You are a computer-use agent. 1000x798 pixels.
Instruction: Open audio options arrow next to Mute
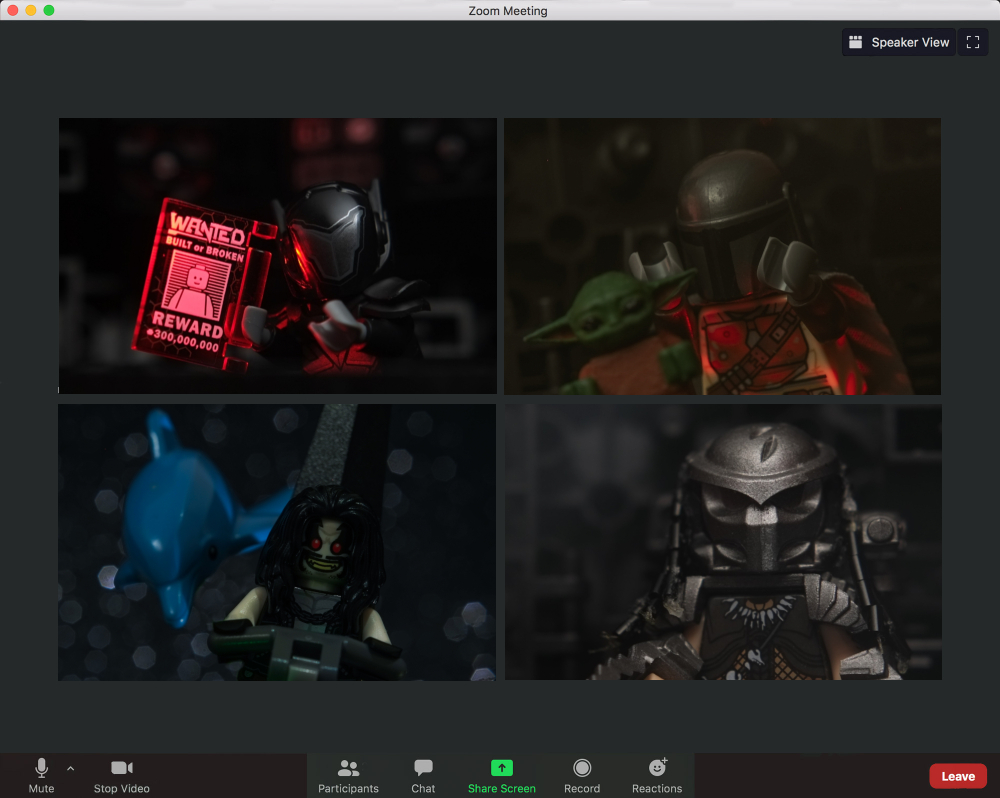click(71, 769)
